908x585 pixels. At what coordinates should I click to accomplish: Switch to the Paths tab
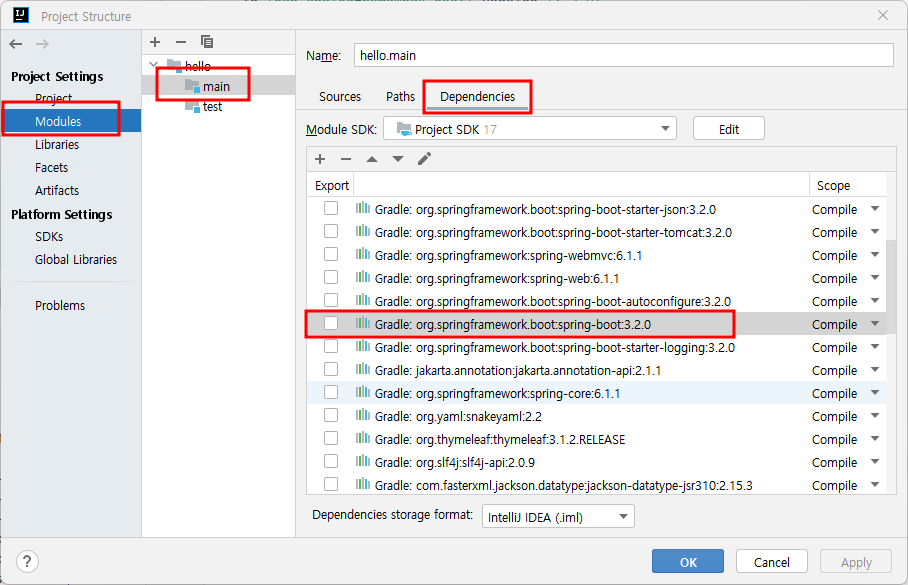[x=400, y=97]
